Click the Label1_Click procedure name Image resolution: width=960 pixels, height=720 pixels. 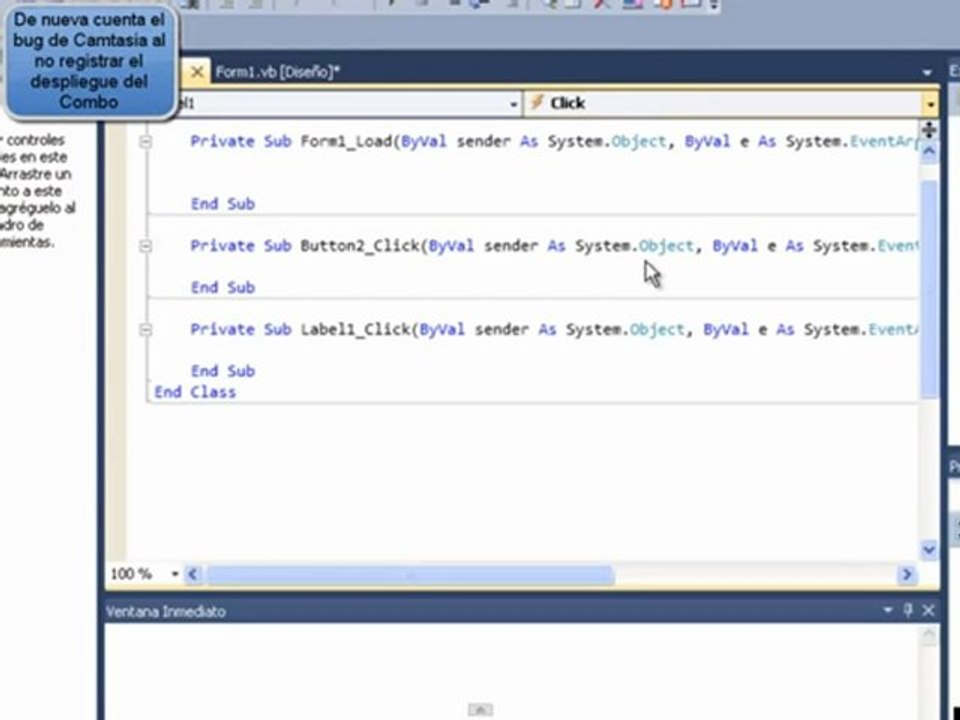[x=355, y=330]
